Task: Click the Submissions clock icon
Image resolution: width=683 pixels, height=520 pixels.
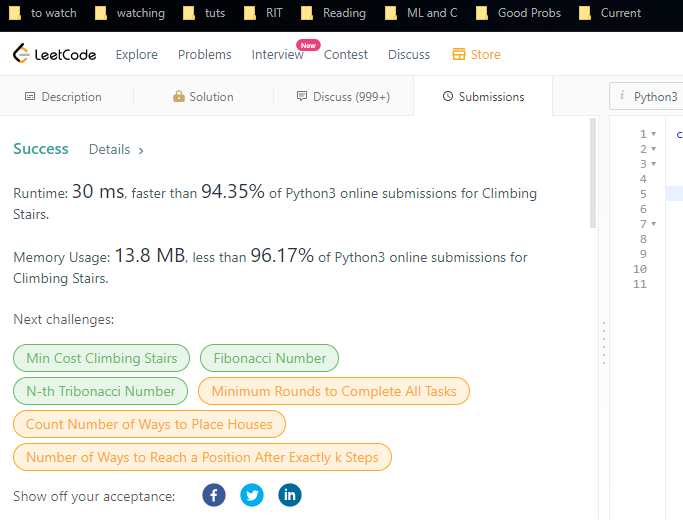Action: coord(448,96)
